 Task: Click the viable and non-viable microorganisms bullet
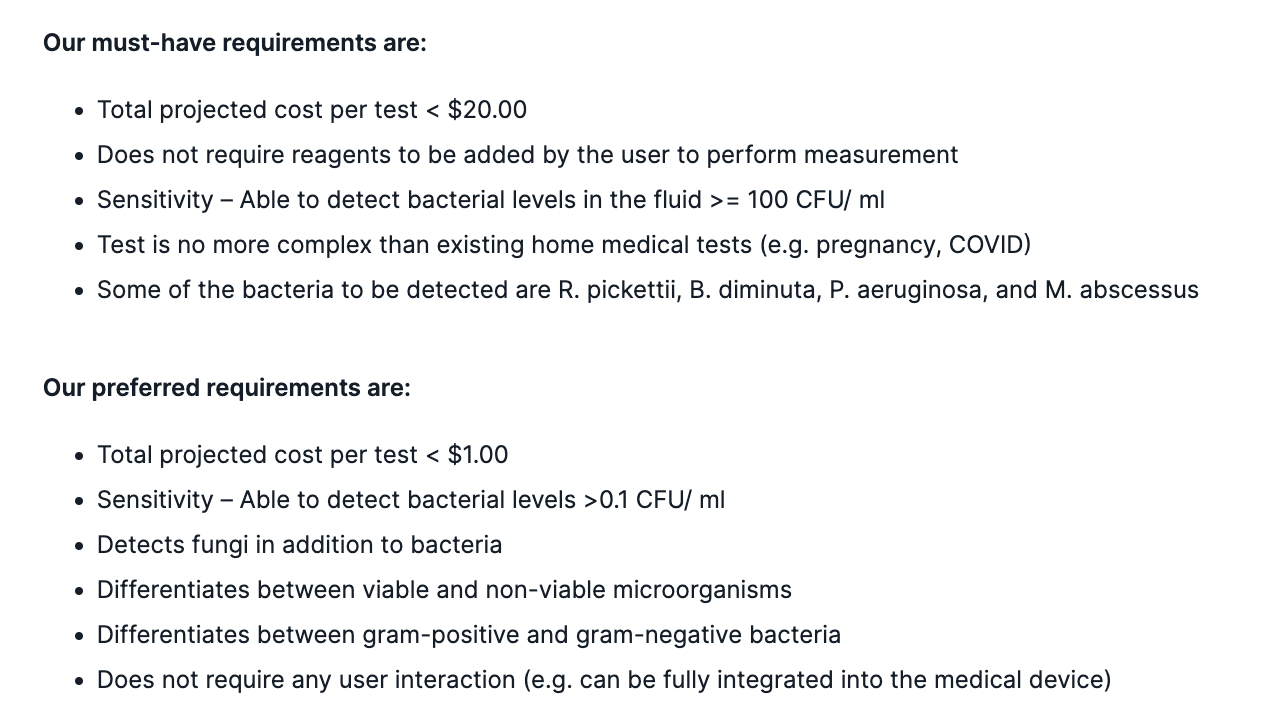click(x=444, y=590)
